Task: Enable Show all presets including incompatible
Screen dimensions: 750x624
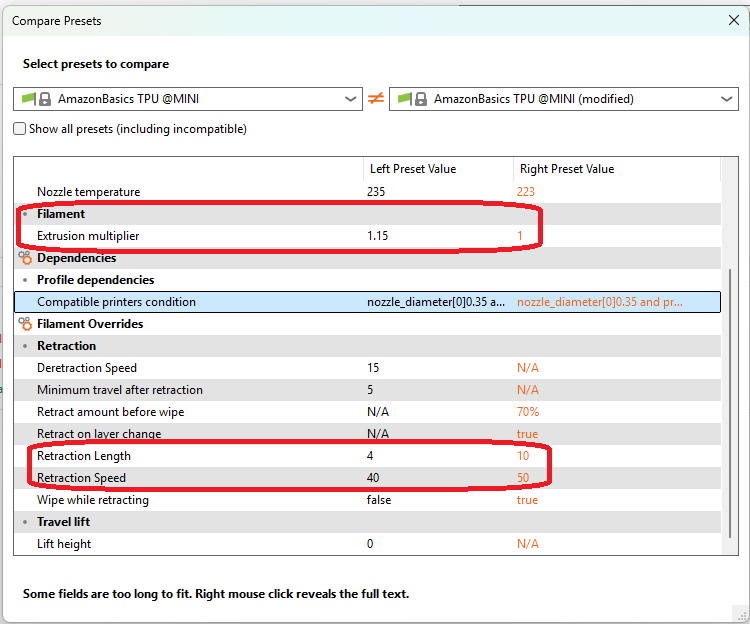Action: (20, 129)
